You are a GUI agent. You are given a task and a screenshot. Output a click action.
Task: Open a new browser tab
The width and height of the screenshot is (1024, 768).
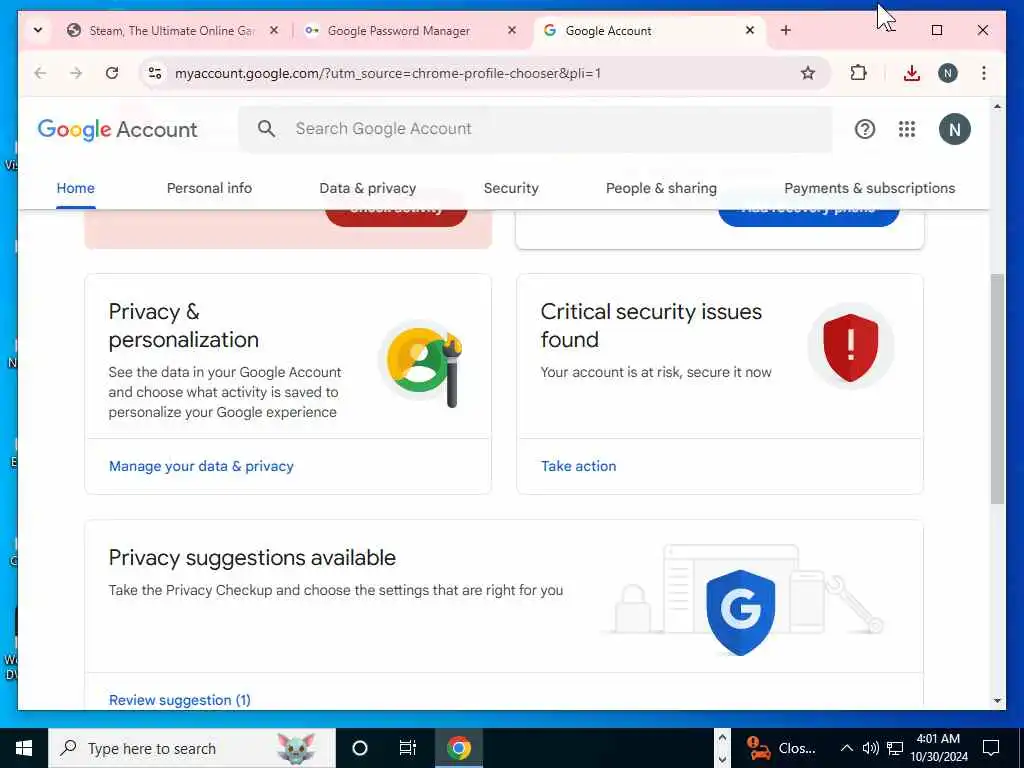click(786, 30)
